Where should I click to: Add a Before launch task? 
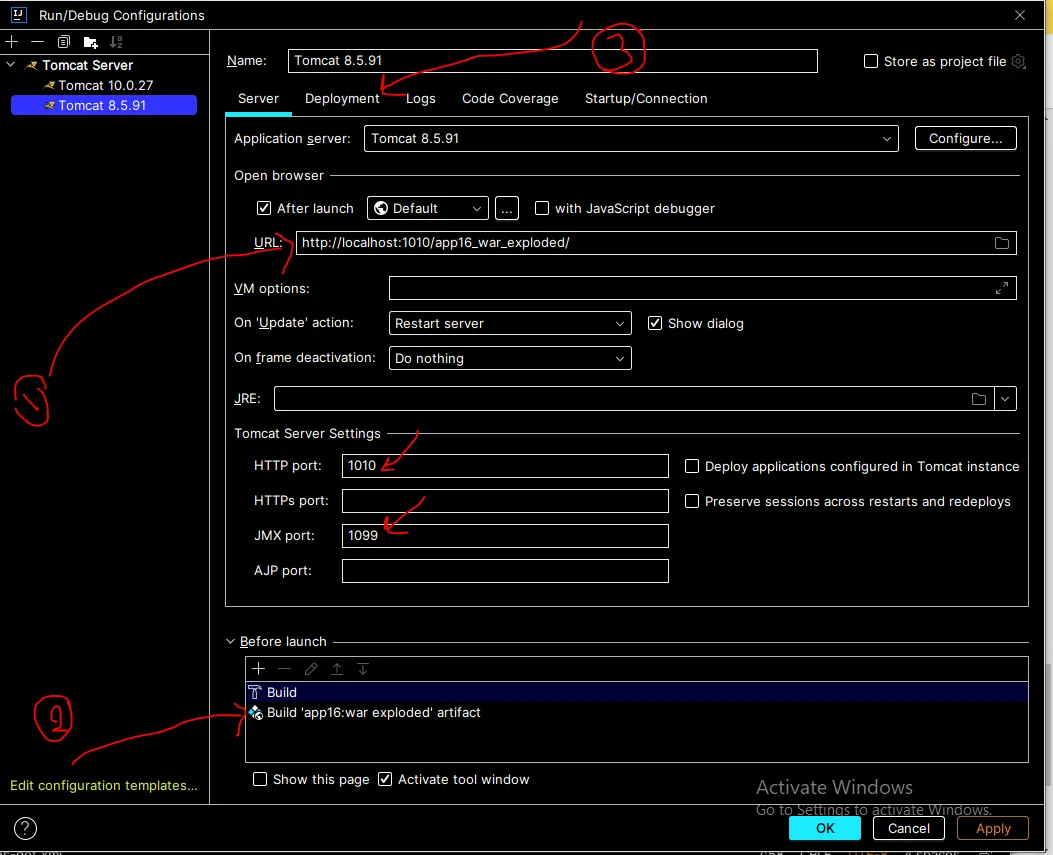click(x=259, y=669)
